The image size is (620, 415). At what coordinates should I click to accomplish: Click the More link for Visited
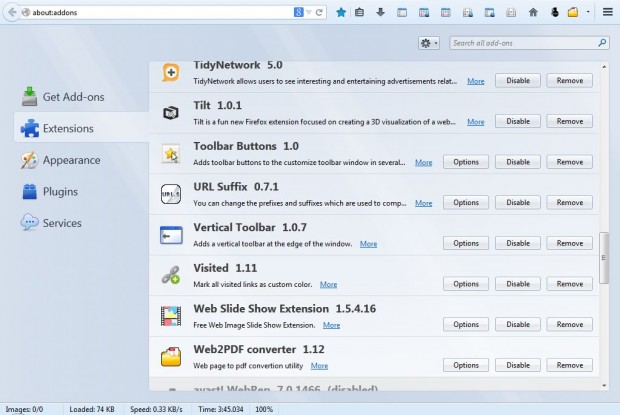pyautogui.click(x=328, y=284)
